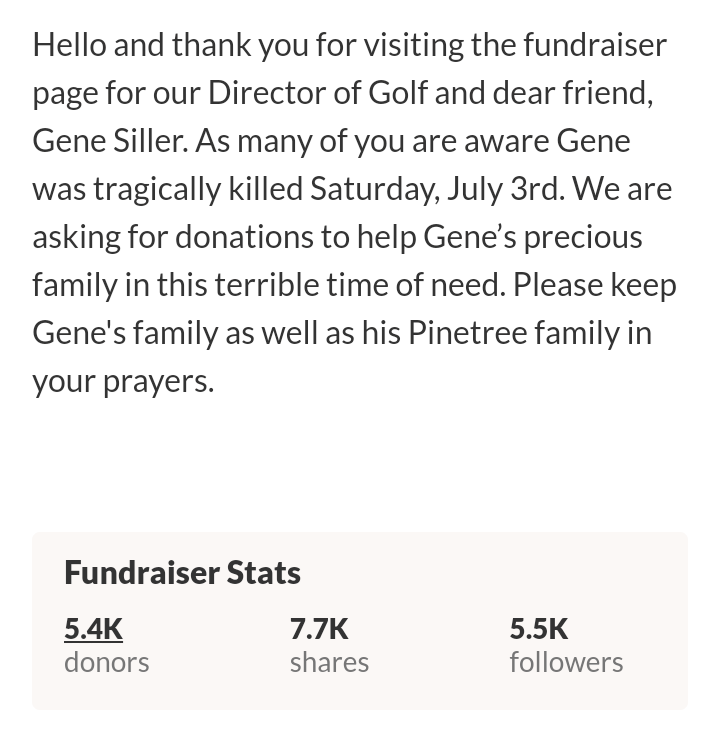Click the name "Gene Siller" in the description

(x=109, y=141)
